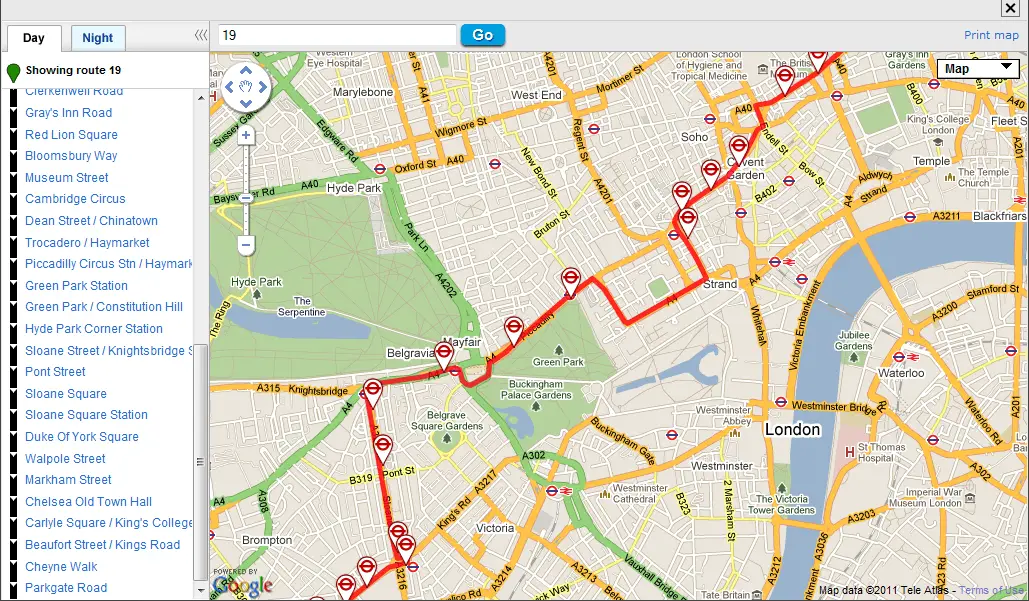
Task: Zoom out with the minus button
Action: tap(245, 245)
